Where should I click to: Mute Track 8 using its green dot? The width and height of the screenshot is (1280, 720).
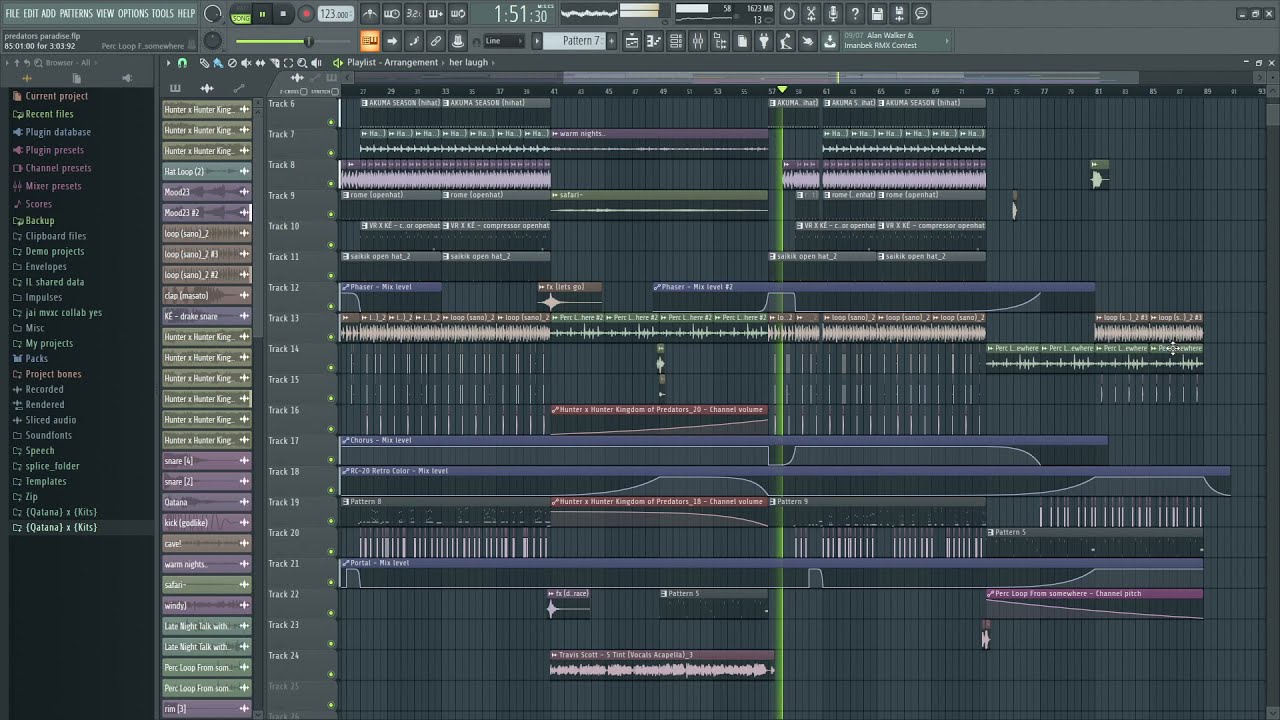tap(331, 184)
